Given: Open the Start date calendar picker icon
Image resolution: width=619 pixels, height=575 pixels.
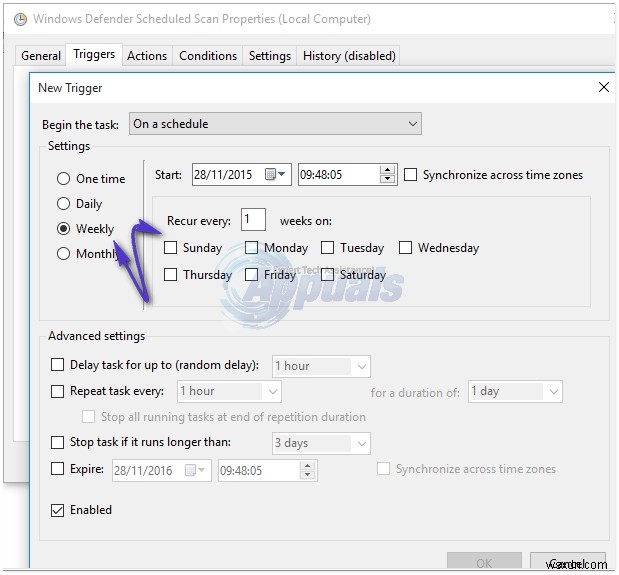Looking at the screenshot, I should [270, 174].
